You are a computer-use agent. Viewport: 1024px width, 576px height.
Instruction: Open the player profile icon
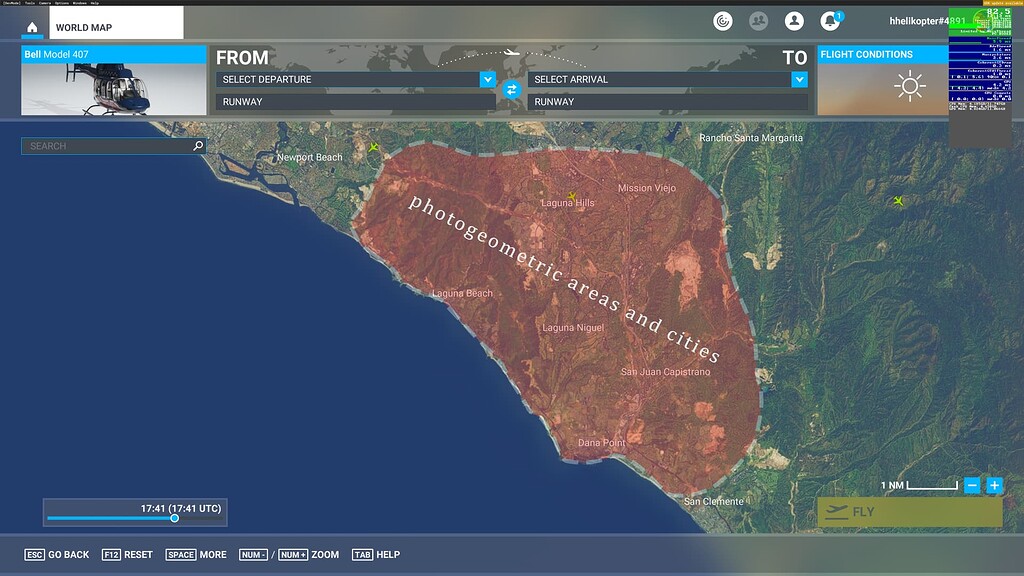coord(794,21)
